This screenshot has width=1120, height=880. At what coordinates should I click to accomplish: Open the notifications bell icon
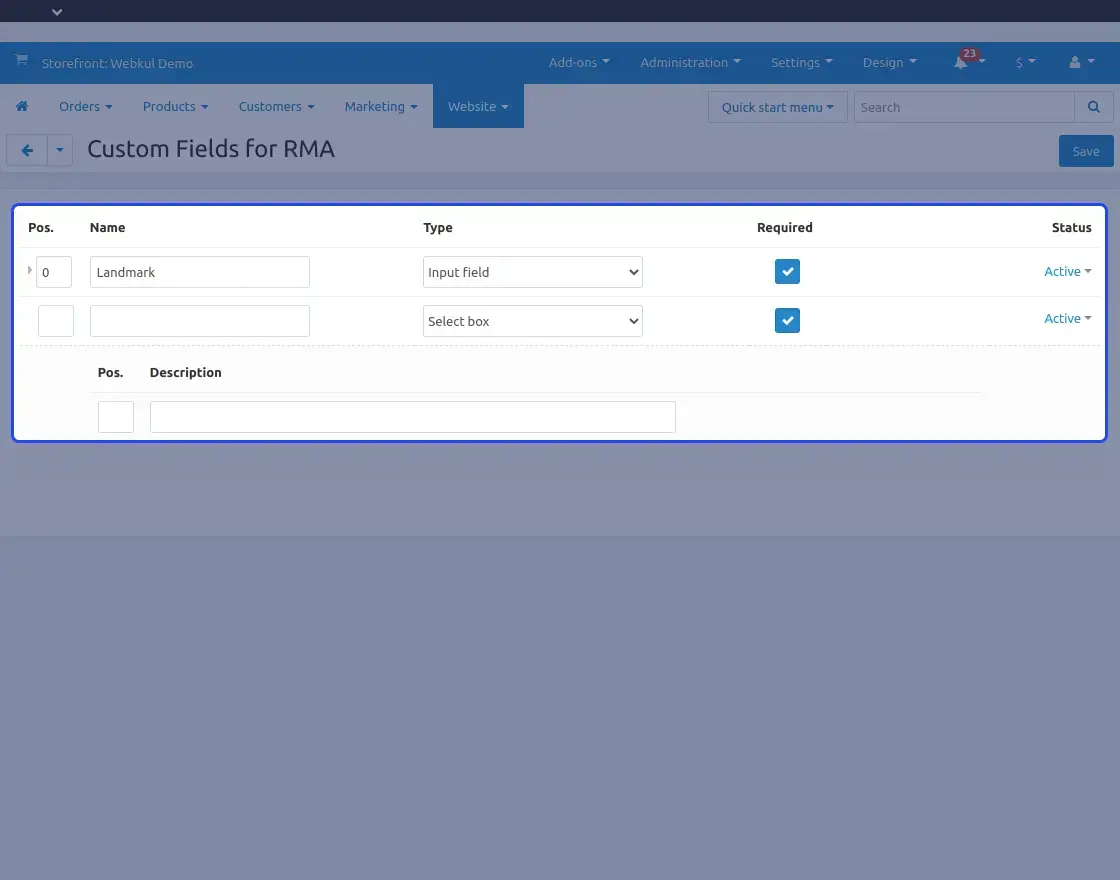coord(962,62)
